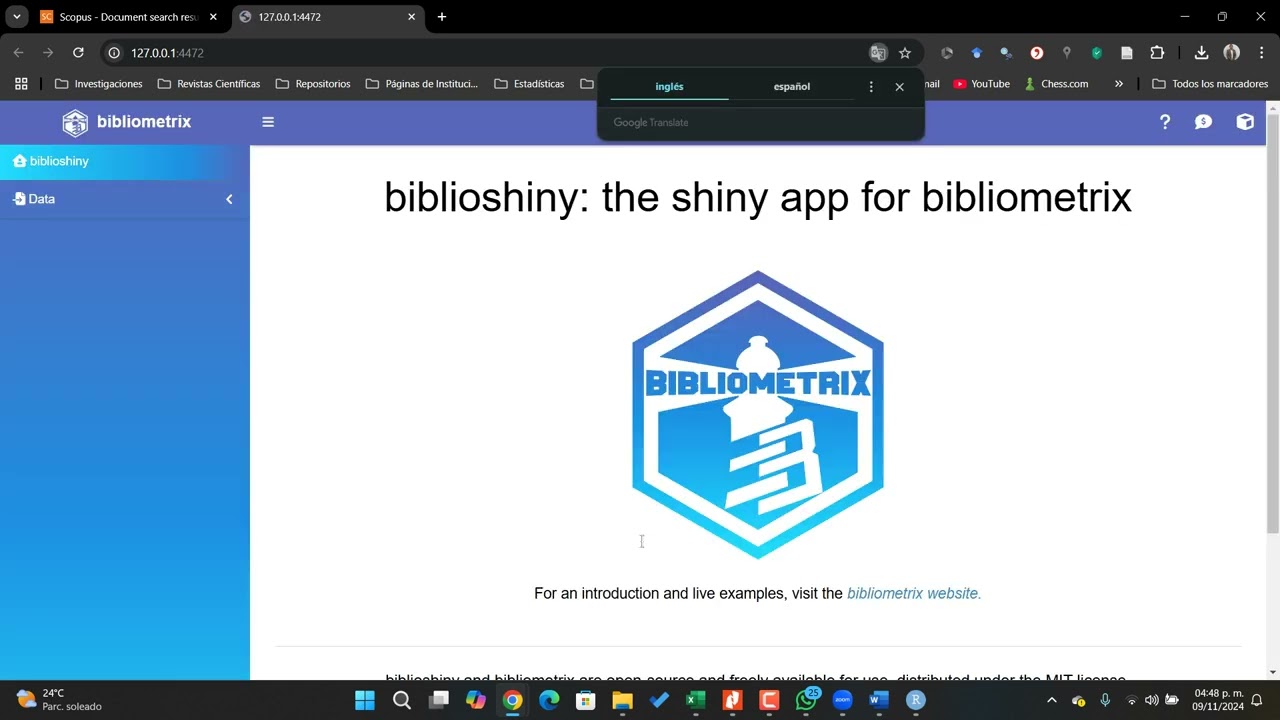Open the Extensions puzzle icon
The height and width of the screenshot is (720, 1280).
1157,53
